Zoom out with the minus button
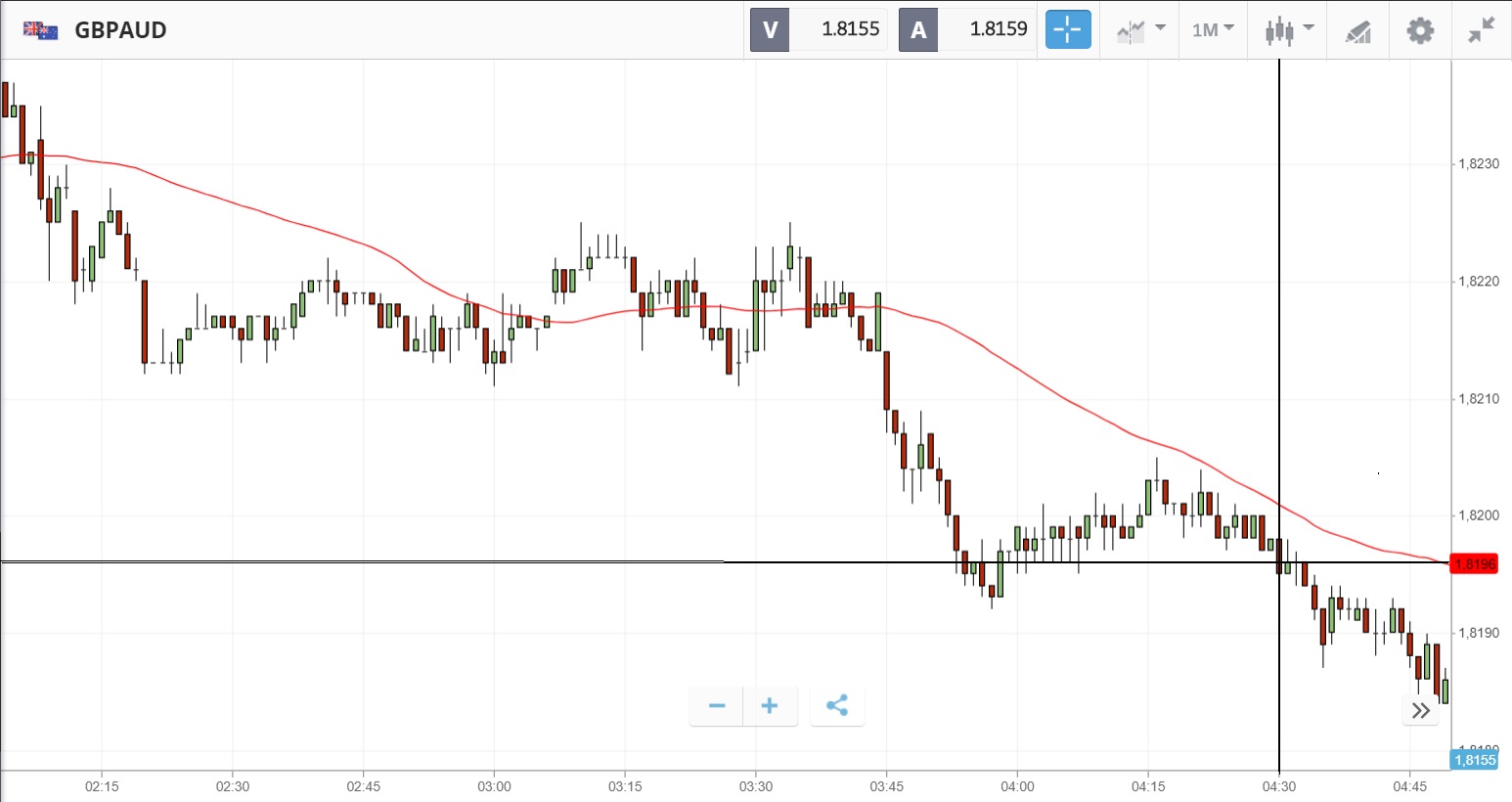Screen dimensions: 1512x802 tap(717, 706)
